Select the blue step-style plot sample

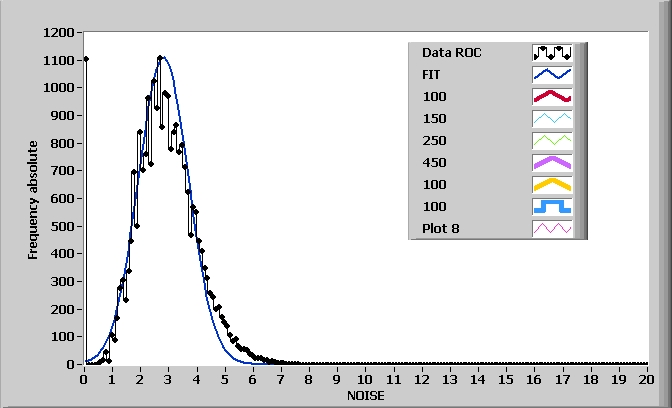coord(552,206)
